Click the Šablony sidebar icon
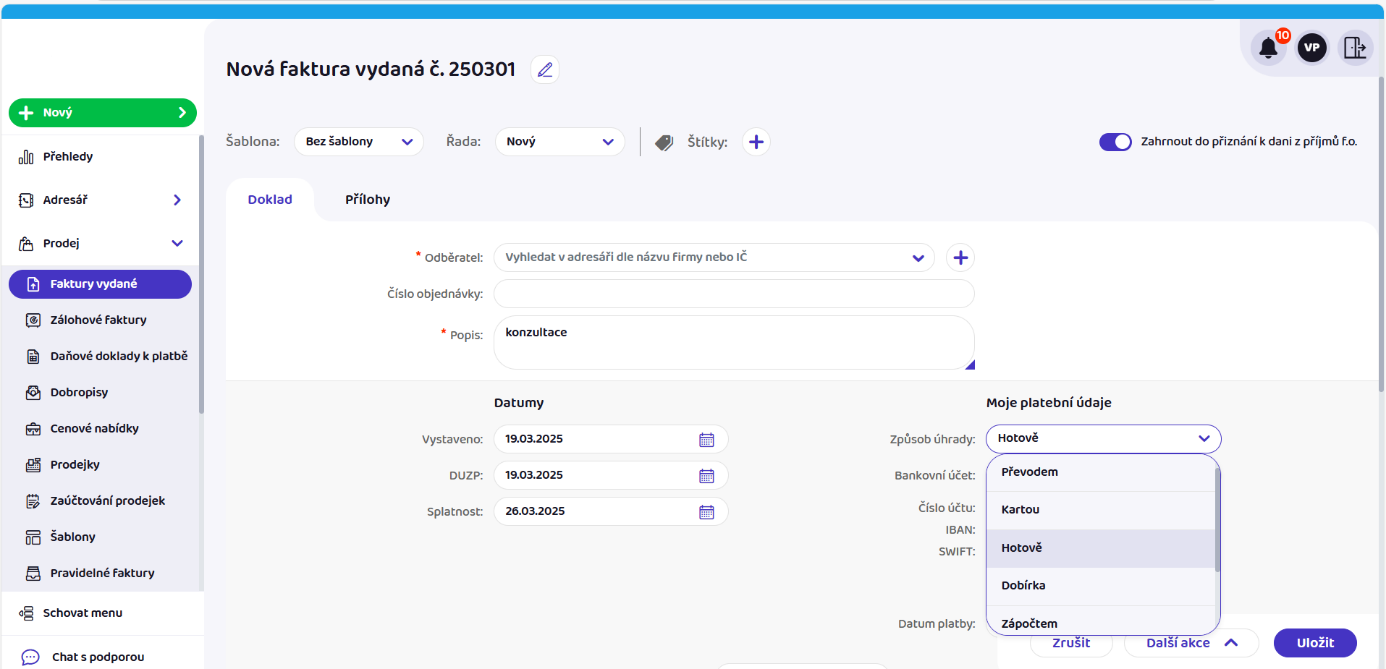This screenshot has height=669, width=1386. [33, 537]
